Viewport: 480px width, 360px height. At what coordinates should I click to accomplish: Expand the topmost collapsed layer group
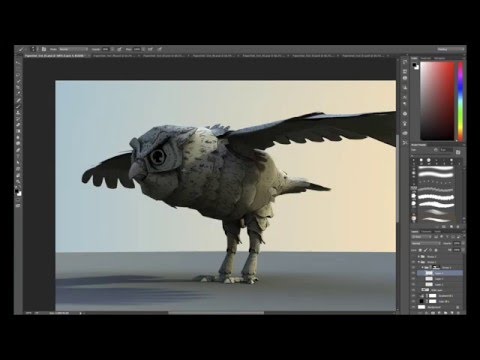coord(418,257)
